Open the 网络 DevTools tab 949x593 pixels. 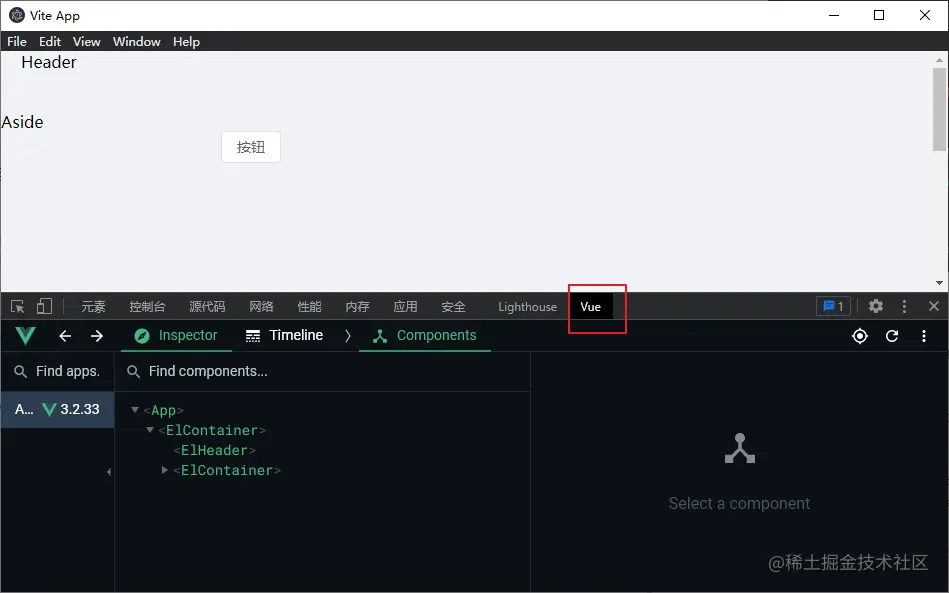(261, 307)
